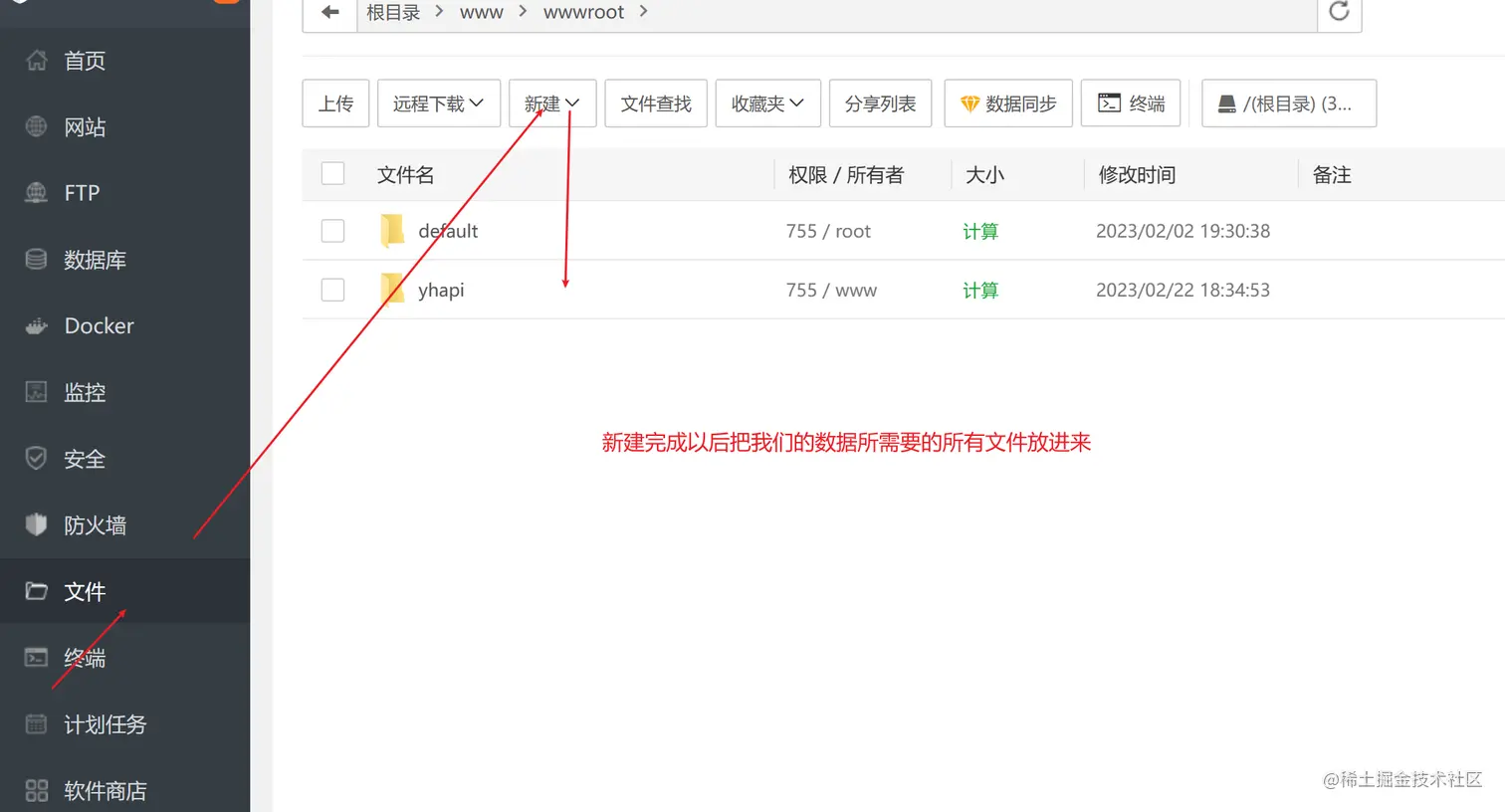Click the yhapi folder icon
The height and width of the screenshot is (812, 1505).
pyautogui.click(x=392, y=290)
